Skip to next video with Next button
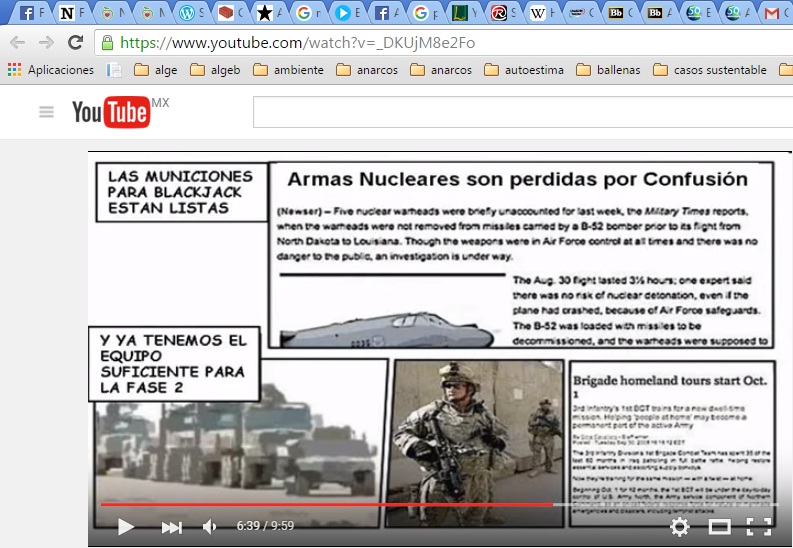 pos(172,526)
